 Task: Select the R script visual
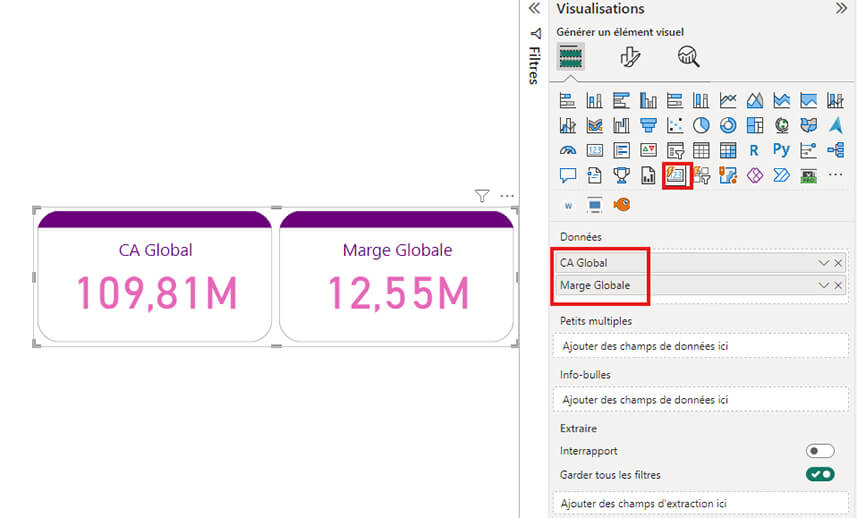coord(755,150)
